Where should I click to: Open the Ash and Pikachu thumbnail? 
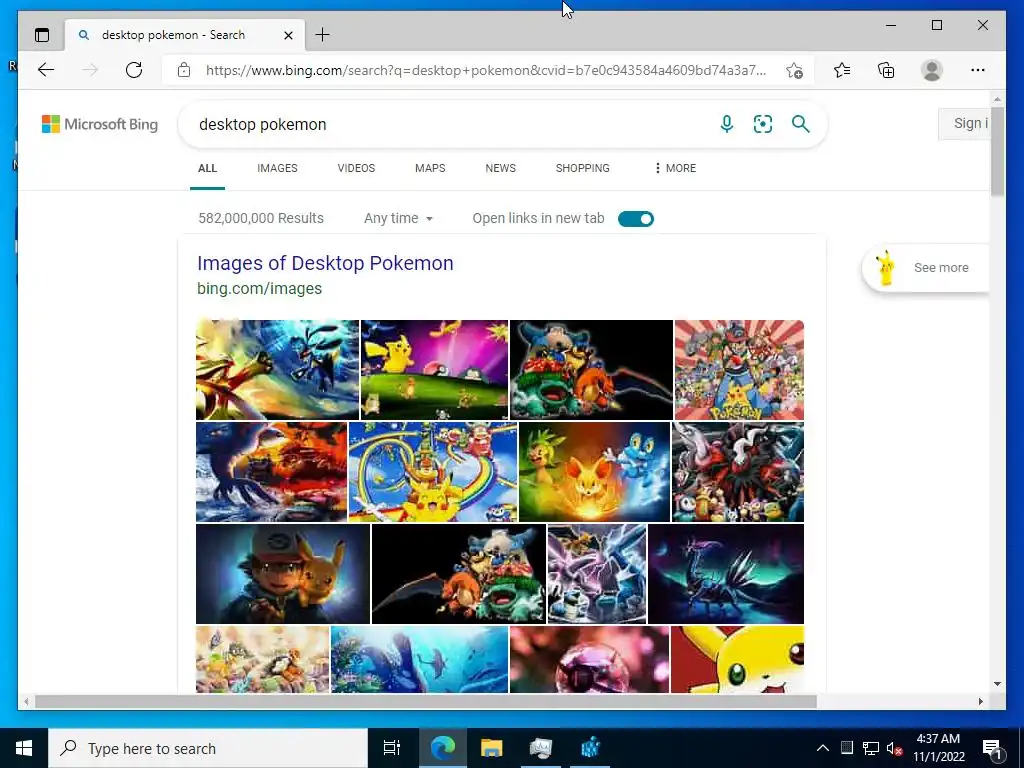283,573
